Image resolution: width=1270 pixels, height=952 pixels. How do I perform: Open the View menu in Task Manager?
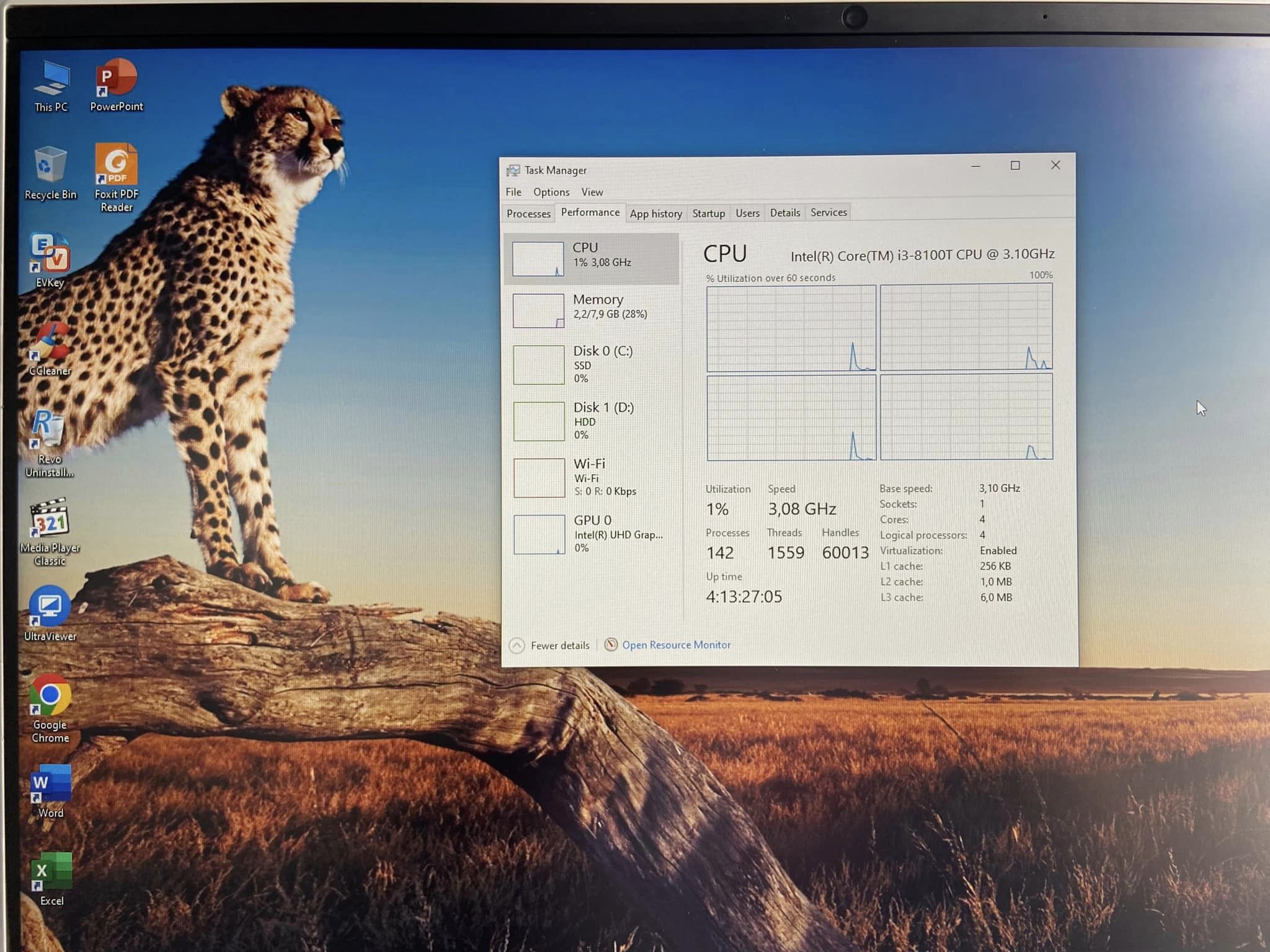click(592, 192)
